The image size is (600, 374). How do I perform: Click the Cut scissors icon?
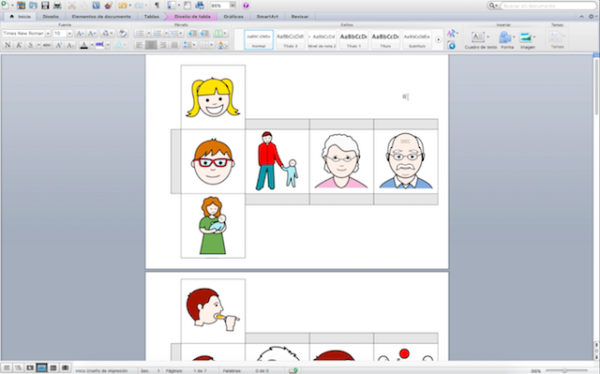[72, 5]
